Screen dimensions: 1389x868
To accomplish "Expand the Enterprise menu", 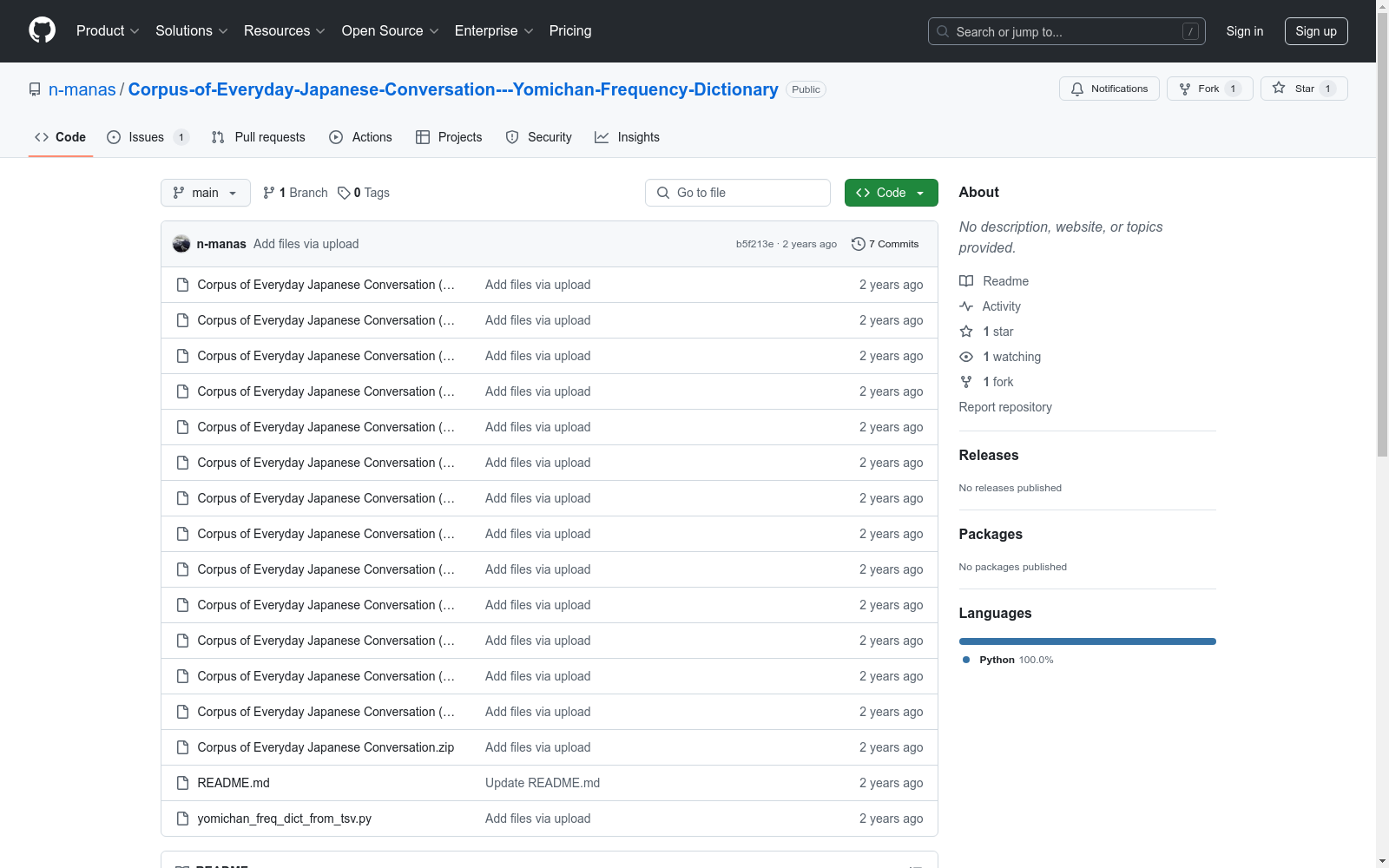I will pos(494,31).
